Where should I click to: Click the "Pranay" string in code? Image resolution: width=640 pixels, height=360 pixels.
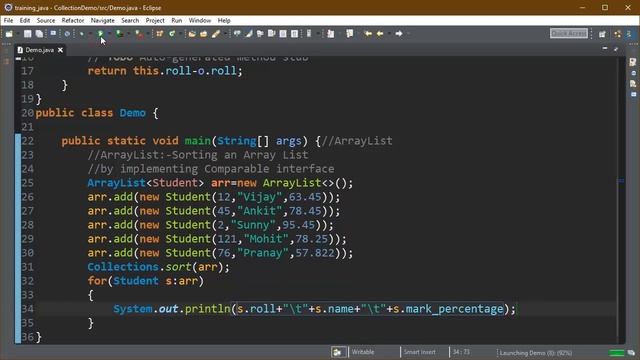[262, 253]
